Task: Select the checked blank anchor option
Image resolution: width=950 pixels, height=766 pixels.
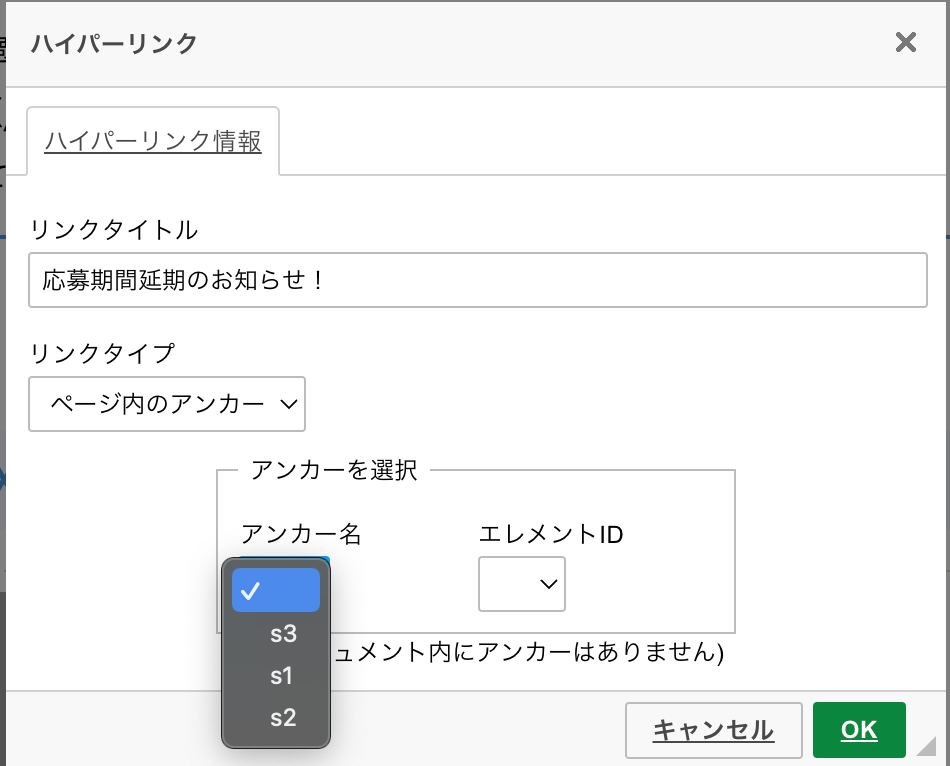Action: coord(276,590)
